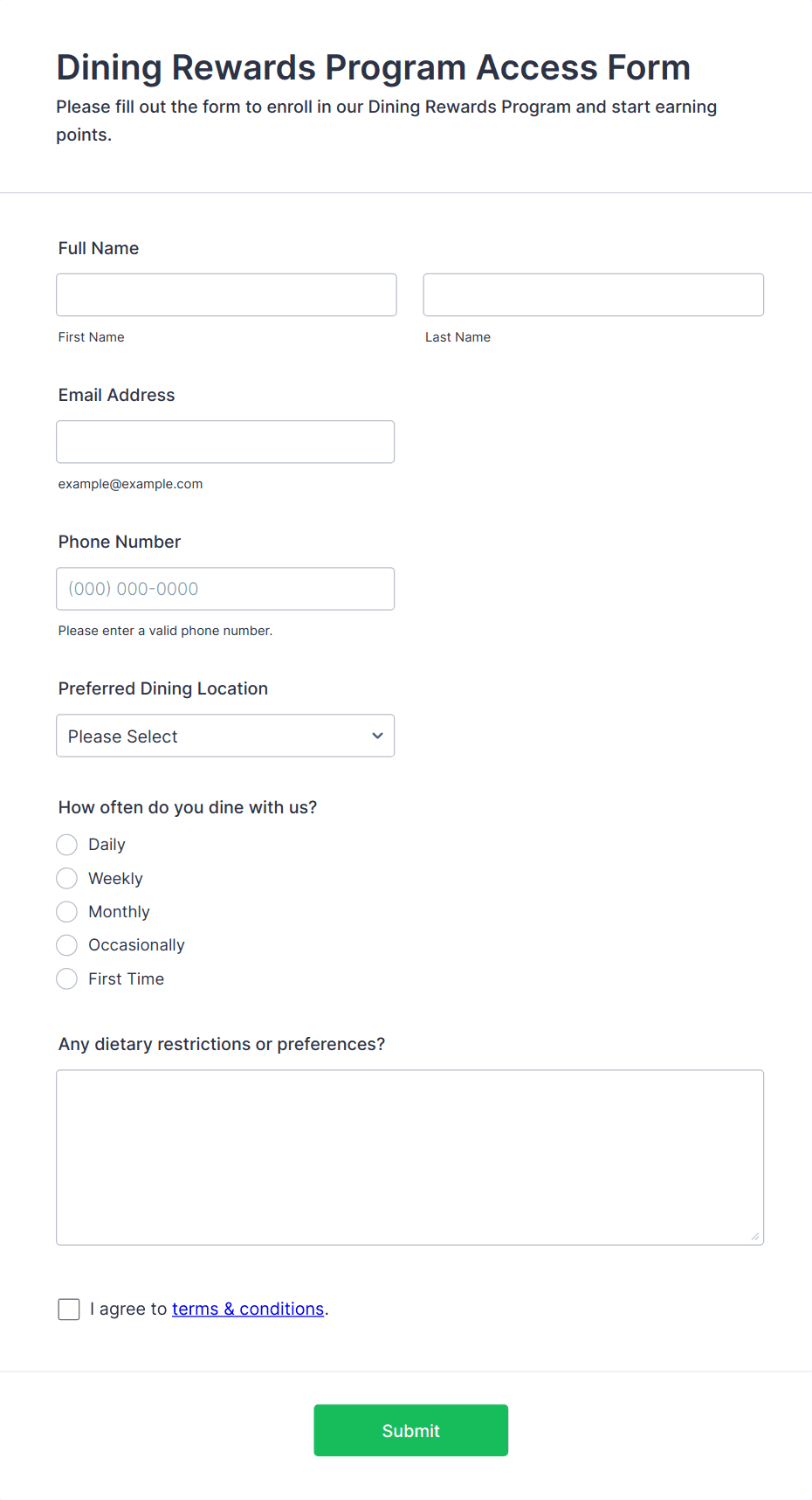Screen dimensions: 812x1500
Task: Click the dropdown chevron arrow icon
Action: pyautogui.click(x=377, y=736)
